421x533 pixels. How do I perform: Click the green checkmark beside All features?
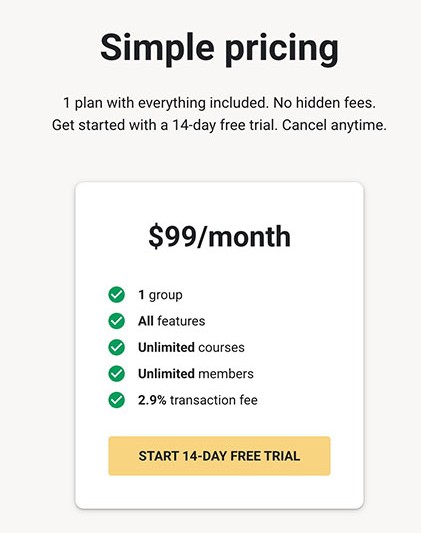pyautogui.click(x=117, y=321)
